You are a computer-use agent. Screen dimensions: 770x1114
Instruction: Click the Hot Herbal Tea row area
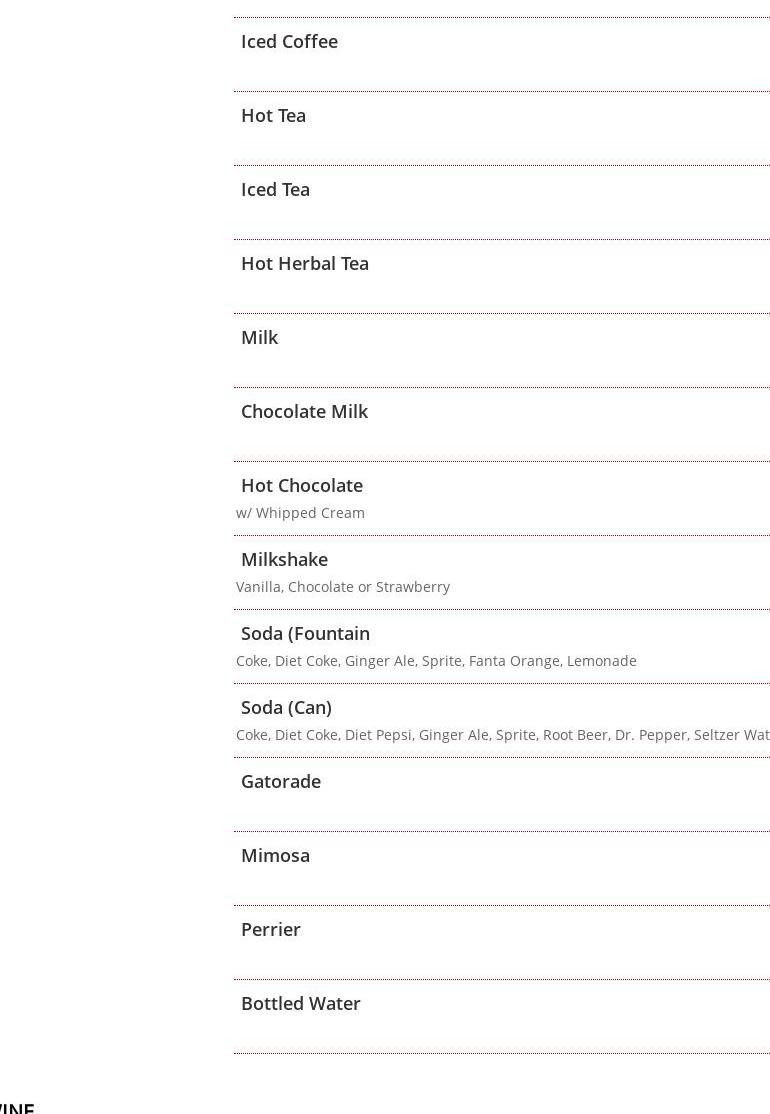coord(502,276)
